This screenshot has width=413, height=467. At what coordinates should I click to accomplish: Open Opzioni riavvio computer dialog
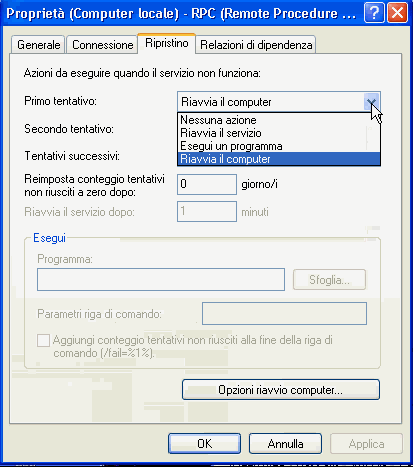pyautogui.click(x=281, y=390)
